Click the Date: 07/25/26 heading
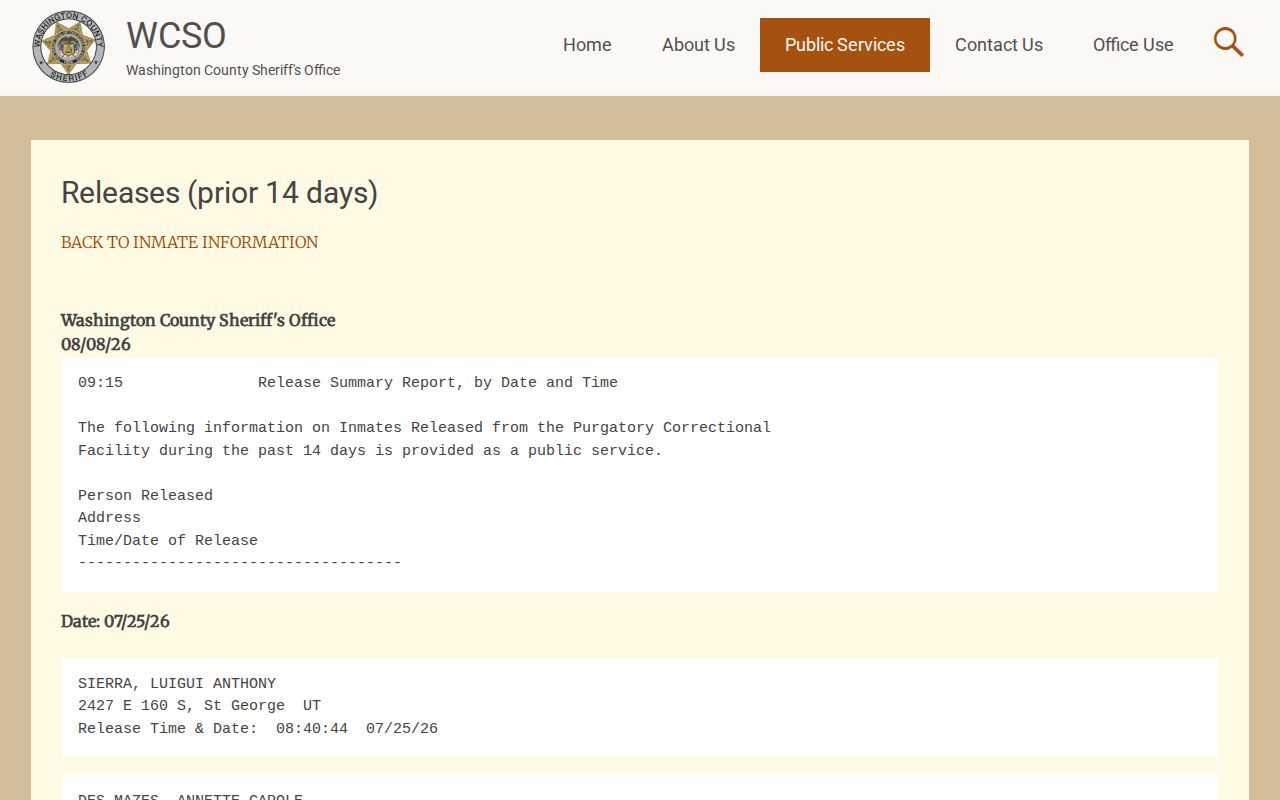This screenshot has height=800, width=1280. click(115, 621)
